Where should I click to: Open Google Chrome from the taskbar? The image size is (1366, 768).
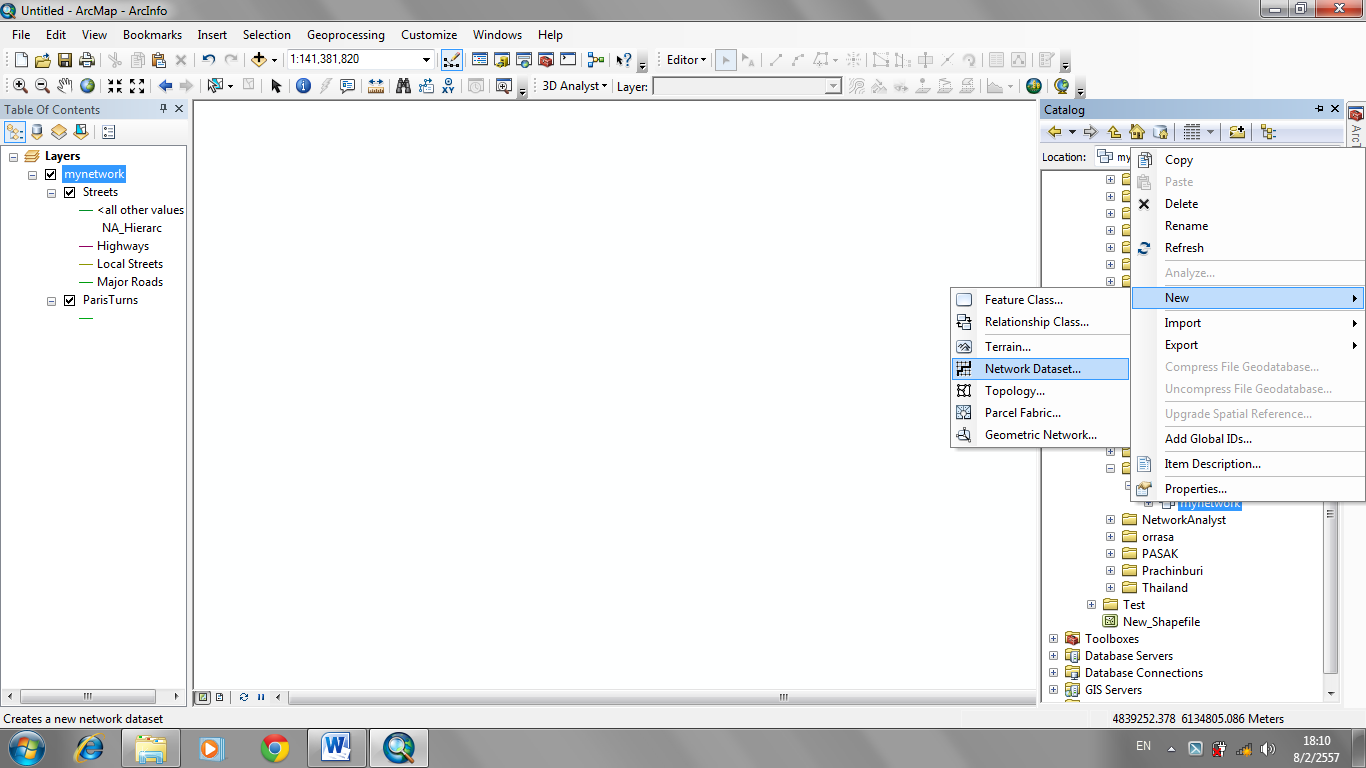[x=275, y=747]
